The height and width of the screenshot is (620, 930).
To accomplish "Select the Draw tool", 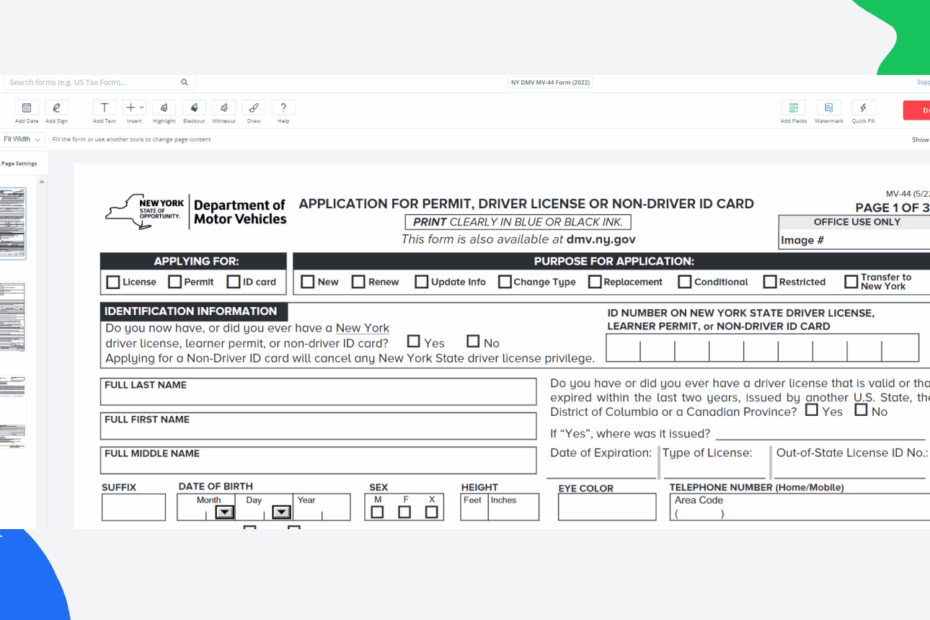I will click(x=252, y=107).
